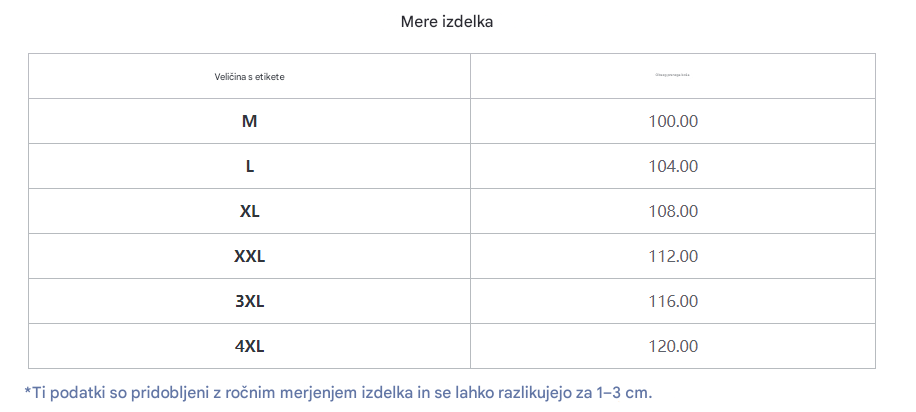Click the 120.00 value for 4XL
The height and width of the screenshot is (412, 916).
pos(673,346)
